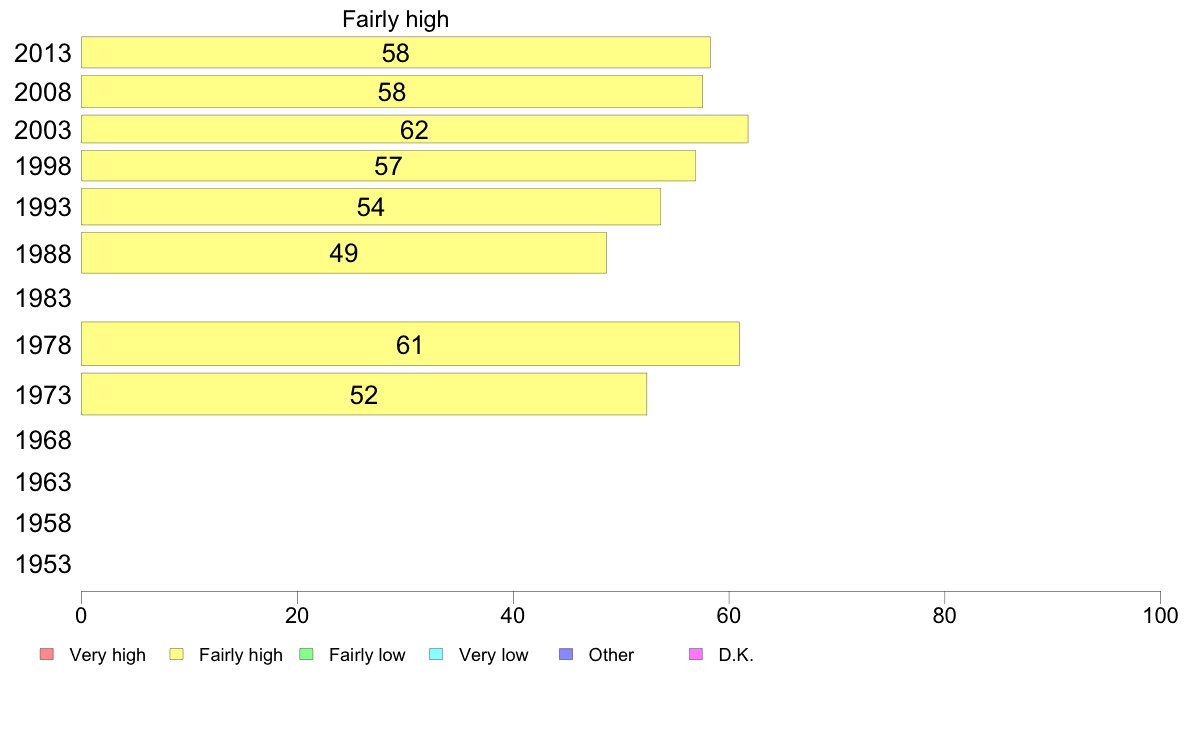Select the 1973 bar showing 52
The width and height of the screenshot is (1188, 736).
[364, 394]
